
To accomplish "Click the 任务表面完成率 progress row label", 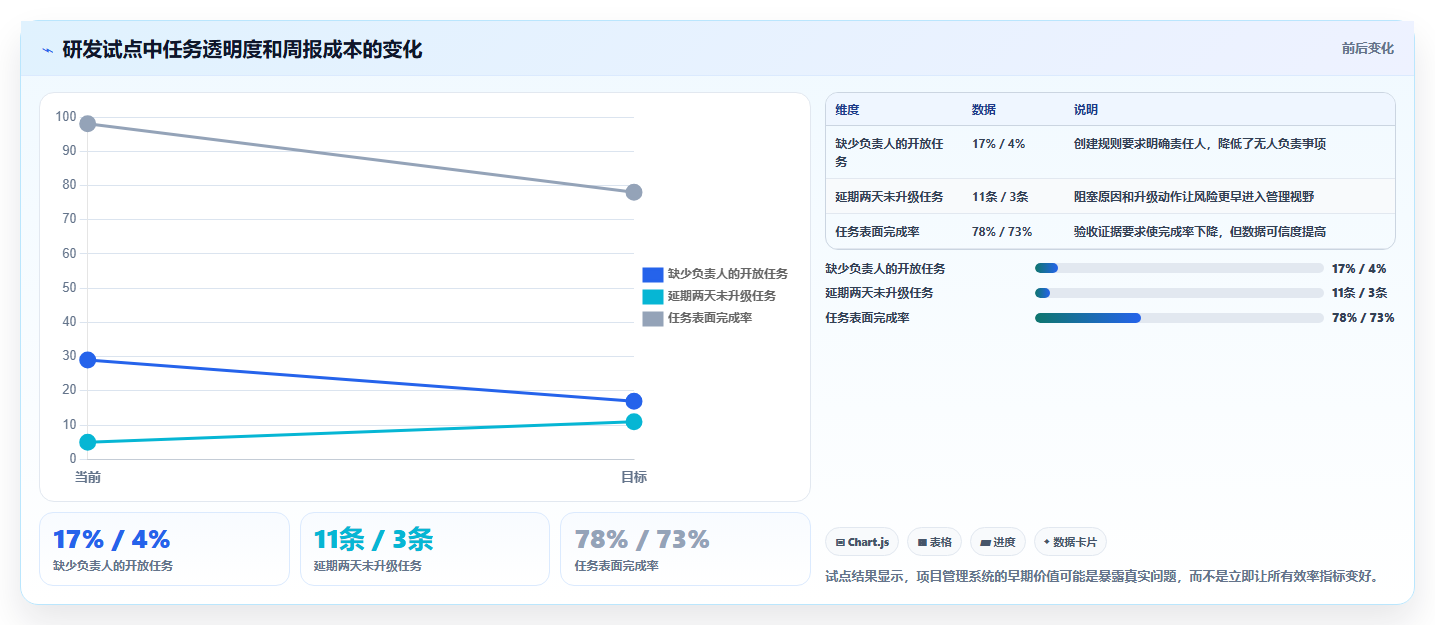I will pos(867,318).
